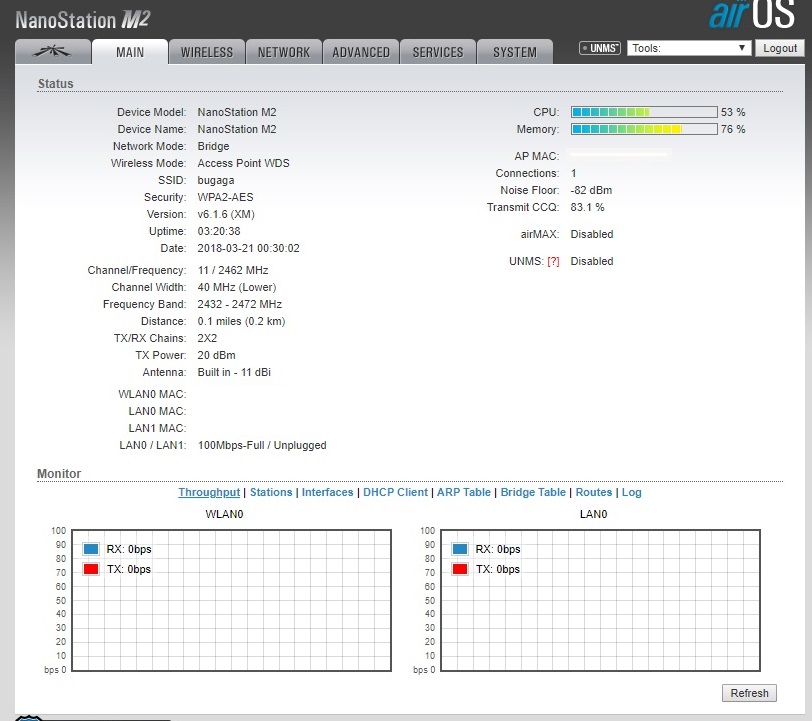
Task: Show the Interfaces monitor view
Action: coord(327,492)
